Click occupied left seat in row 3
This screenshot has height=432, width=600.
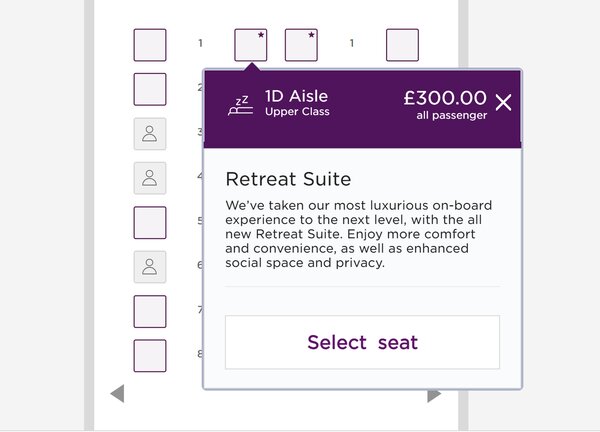150,134
